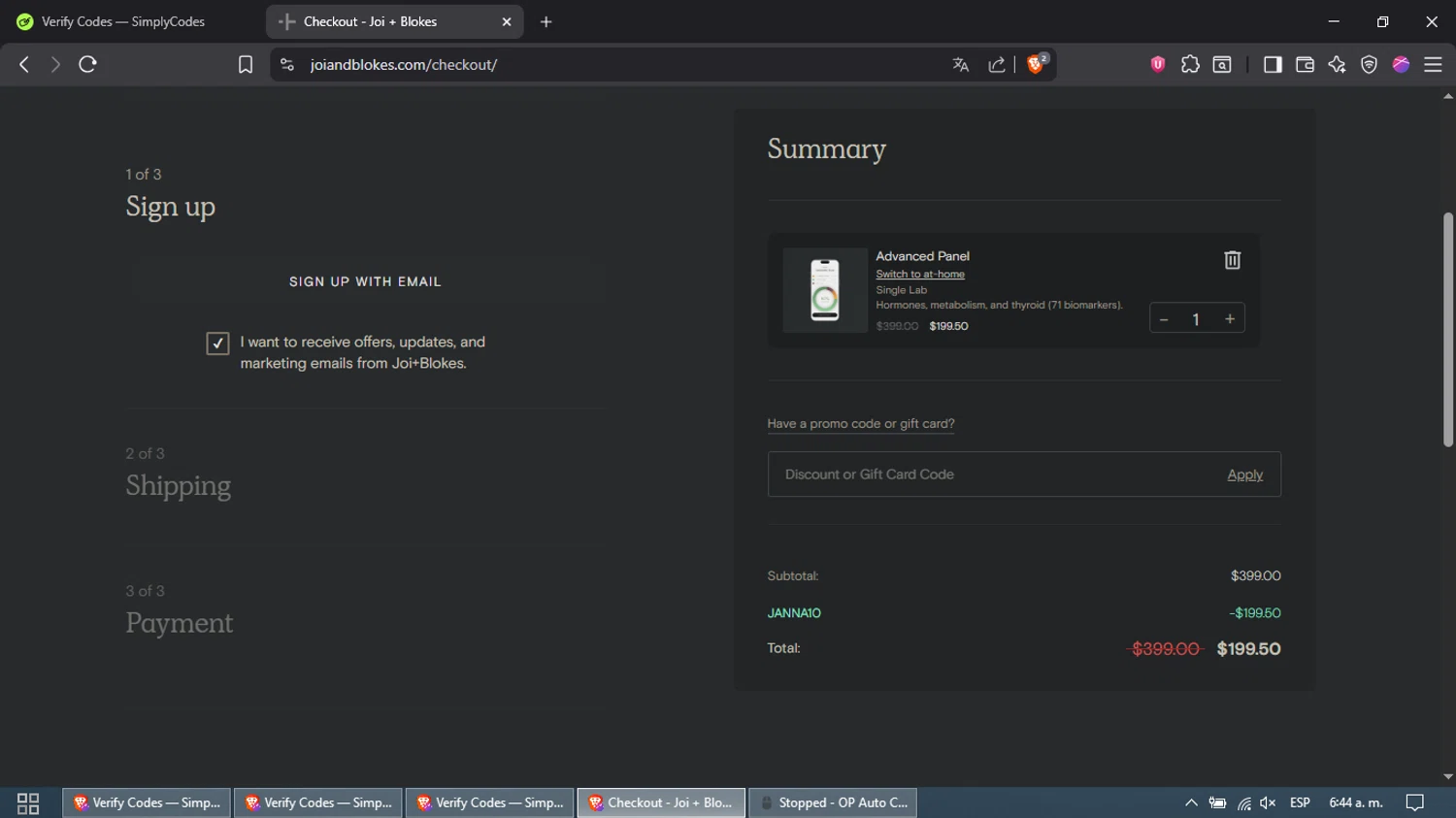This screenshot has height=818, width=1456.
Task: Delete Advanced Panel with trash icon
Action: click(x=1232, y=260)
